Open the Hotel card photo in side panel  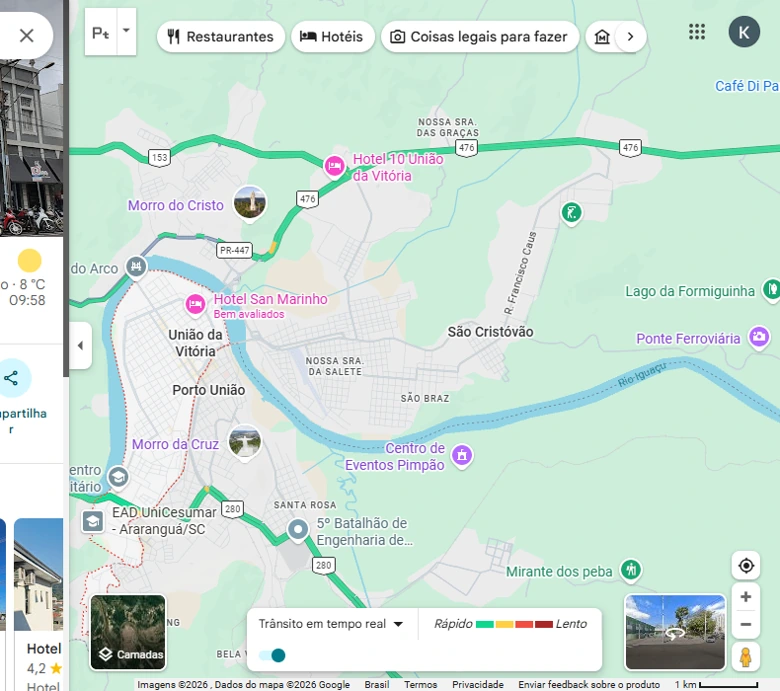click(x=38, y=574)
